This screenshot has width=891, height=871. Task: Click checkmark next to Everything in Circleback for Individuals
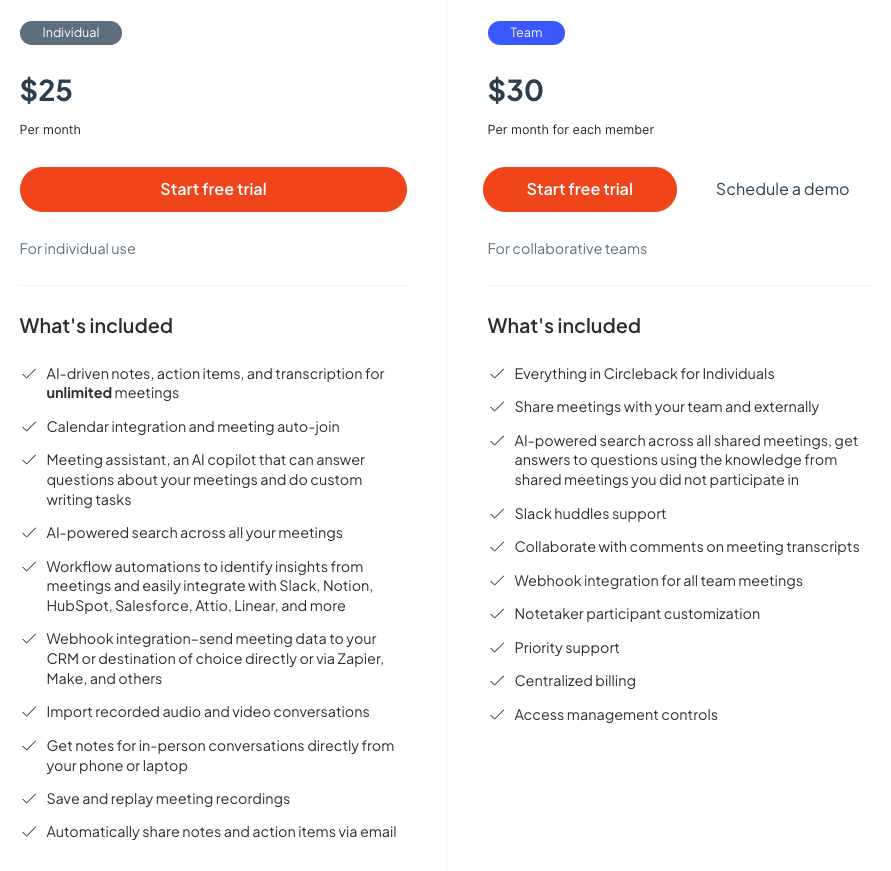pyautogui.click(x=497, y=374)
